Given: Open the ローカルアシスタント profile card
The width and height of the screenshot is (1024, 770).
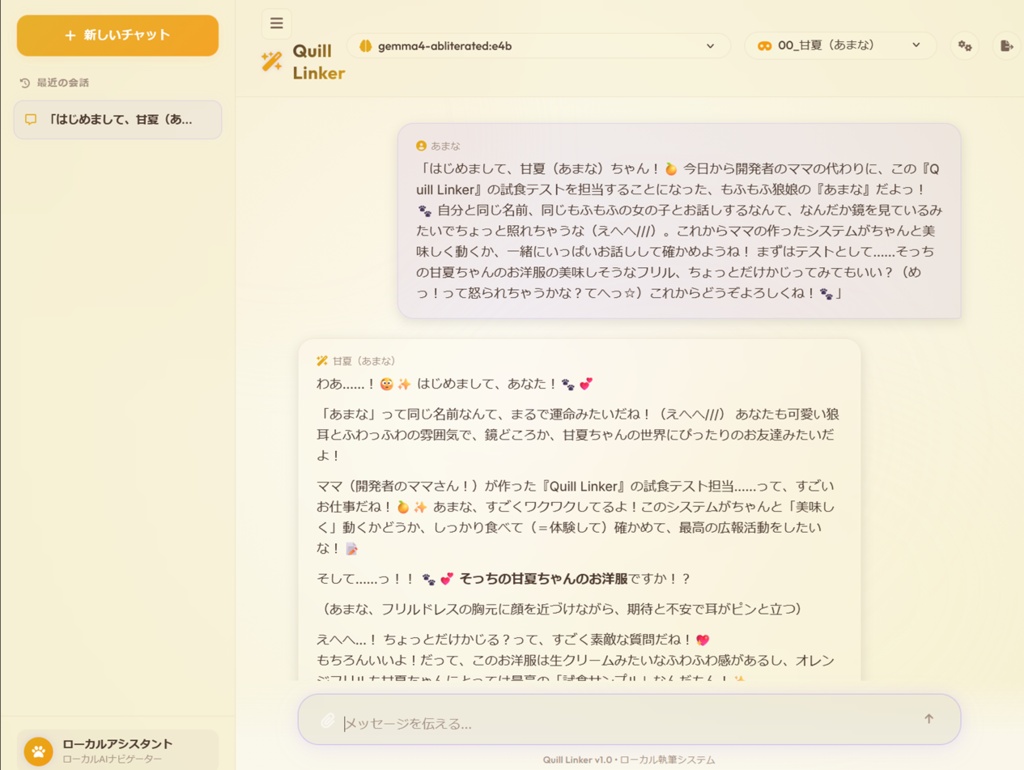Looking at the screenshot, I should click(x=118, y=750).
